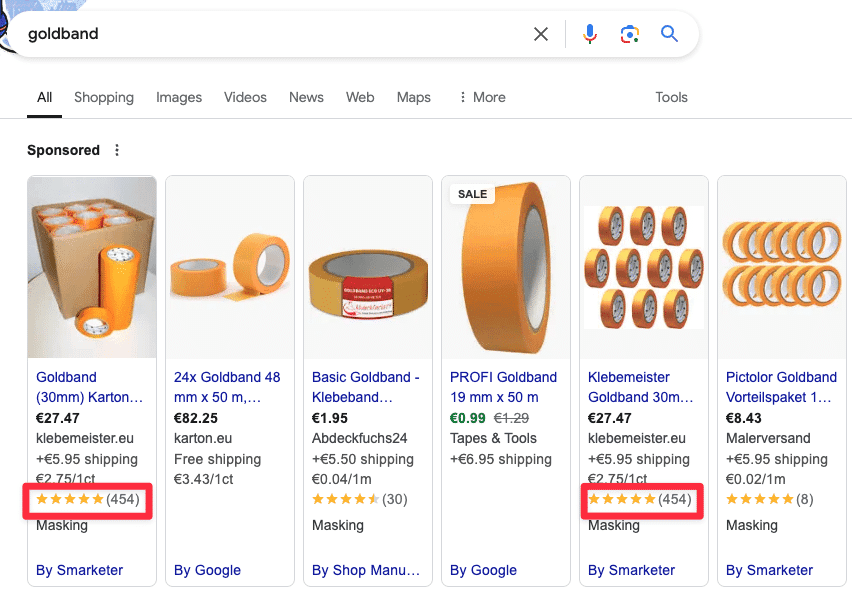Viewport: 852px width, 608px height.
Task: Click By Google under the PROFI Goldband card
Action: point(483,570)
